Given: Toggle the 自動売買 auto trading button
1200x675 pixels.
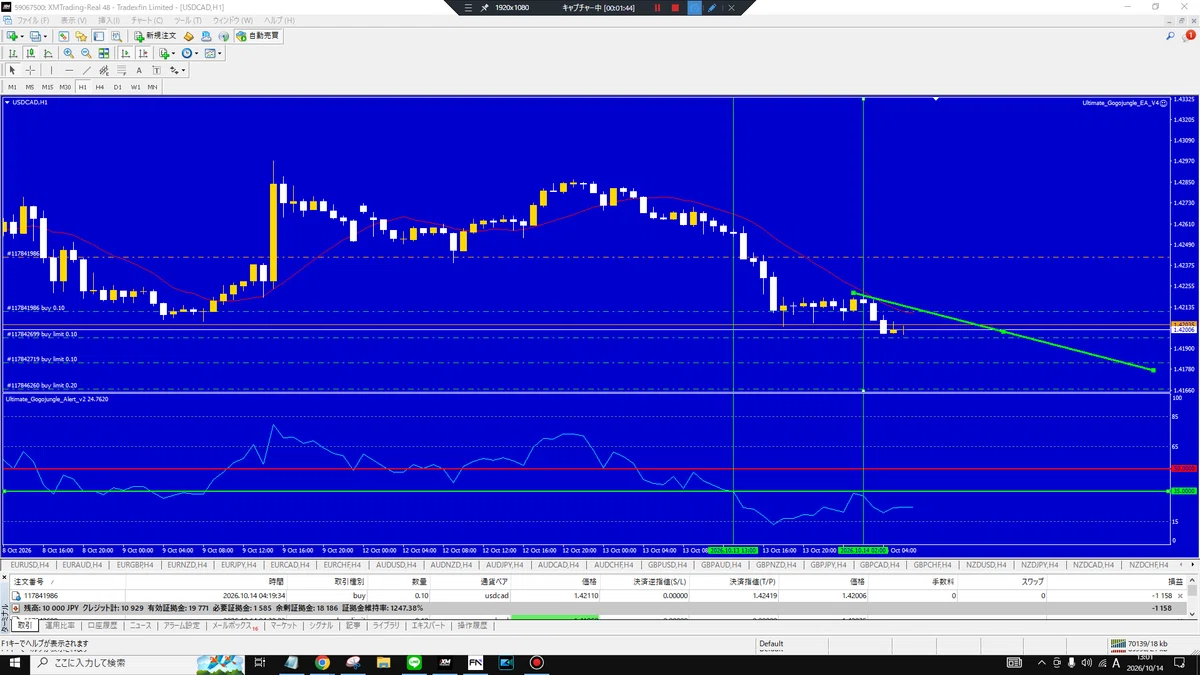Looking at the screenshot, I should click(258, 36).
